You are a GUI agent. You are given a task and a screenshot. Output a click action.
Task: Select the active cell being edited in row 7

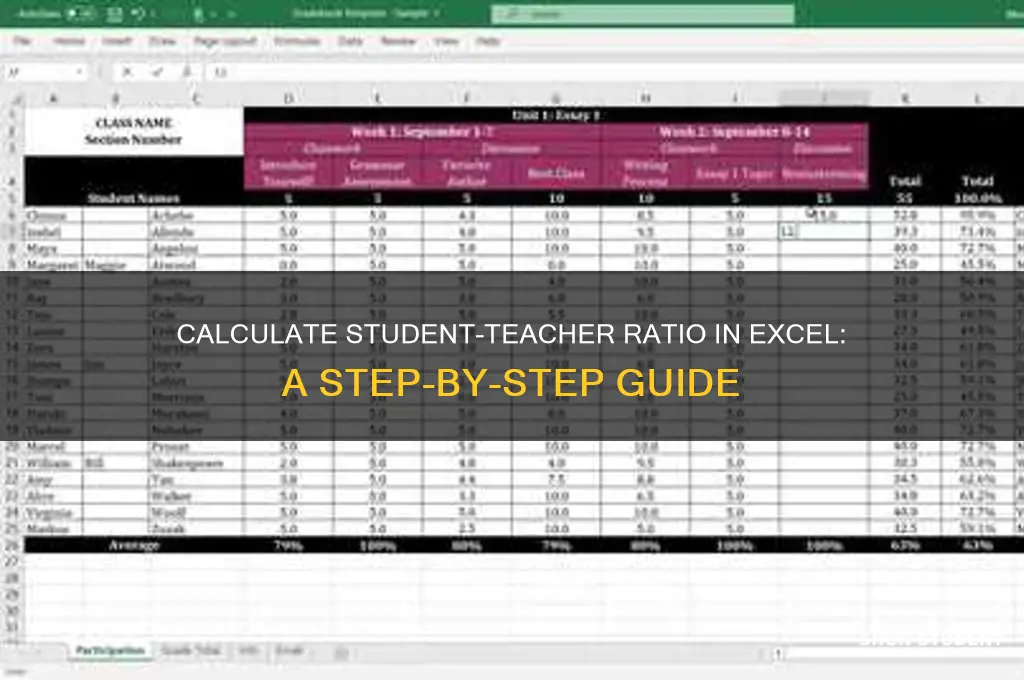click(824, 232)
